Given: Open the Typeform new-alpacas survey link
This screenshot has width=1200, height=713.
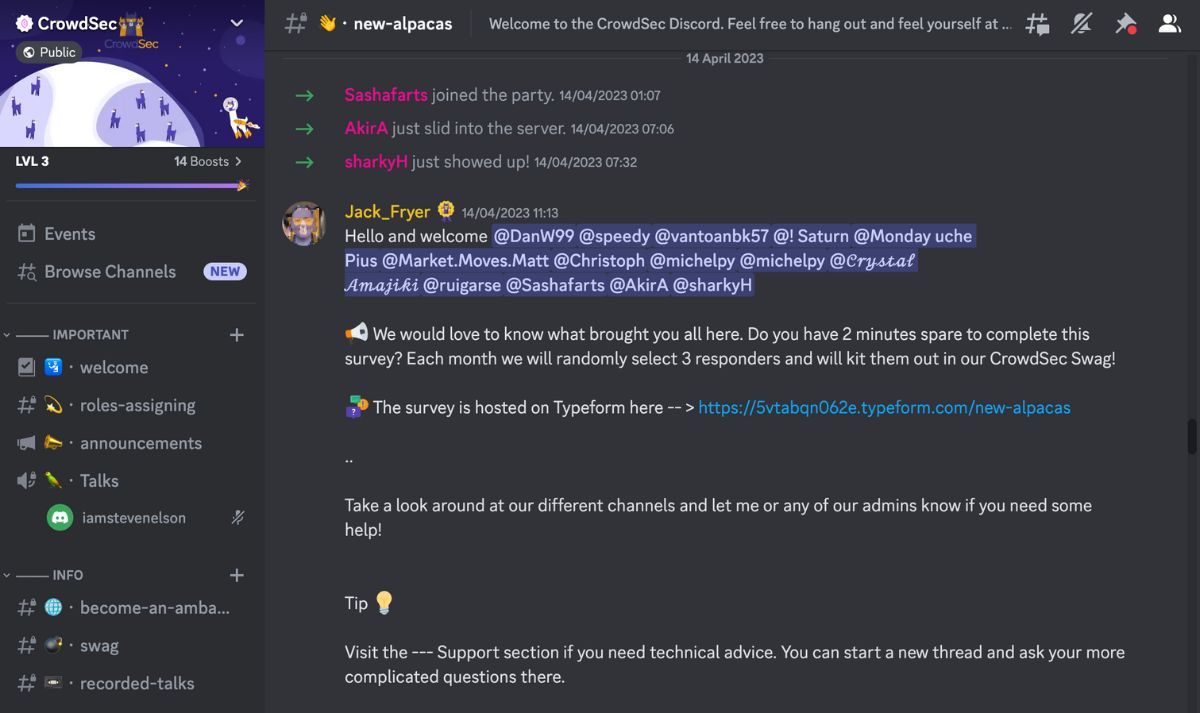Looking at the screenshot, I should 884,407.
